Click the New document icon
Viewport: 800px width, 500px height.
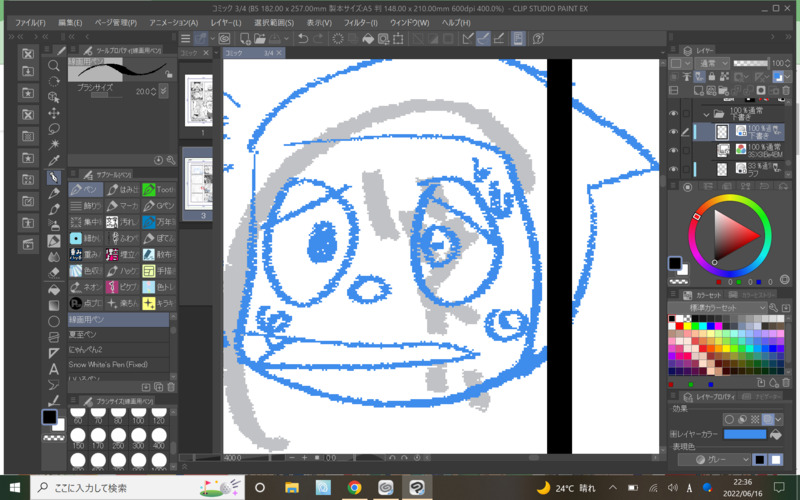245,38
